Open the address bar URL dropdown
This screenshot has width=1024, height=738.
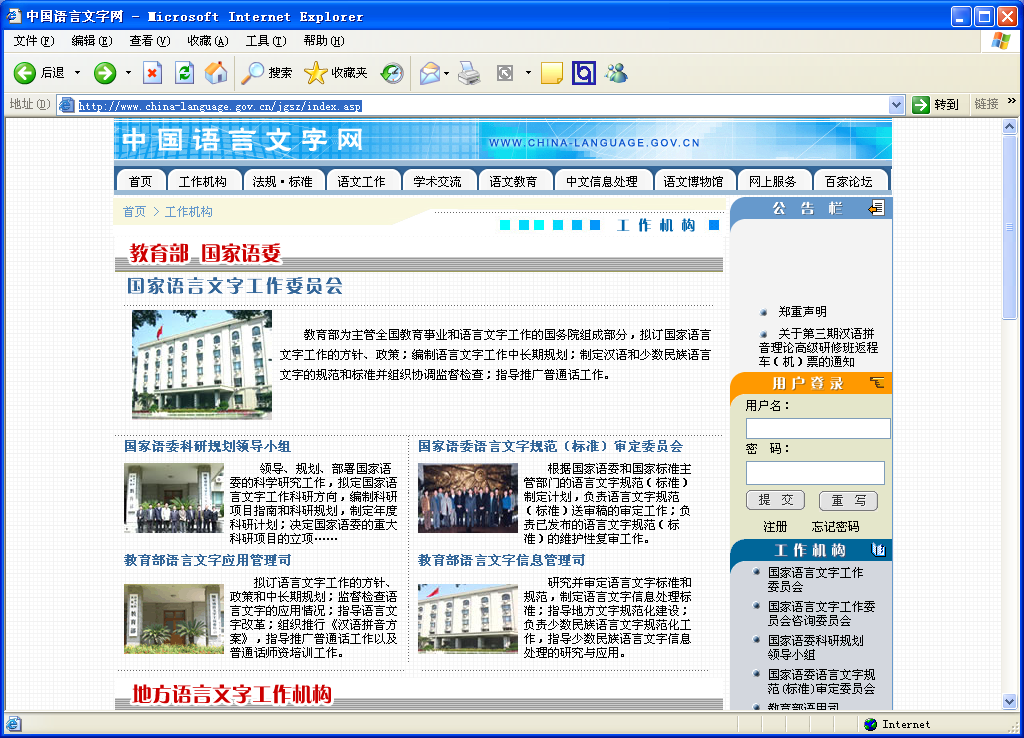pos(896,105)
